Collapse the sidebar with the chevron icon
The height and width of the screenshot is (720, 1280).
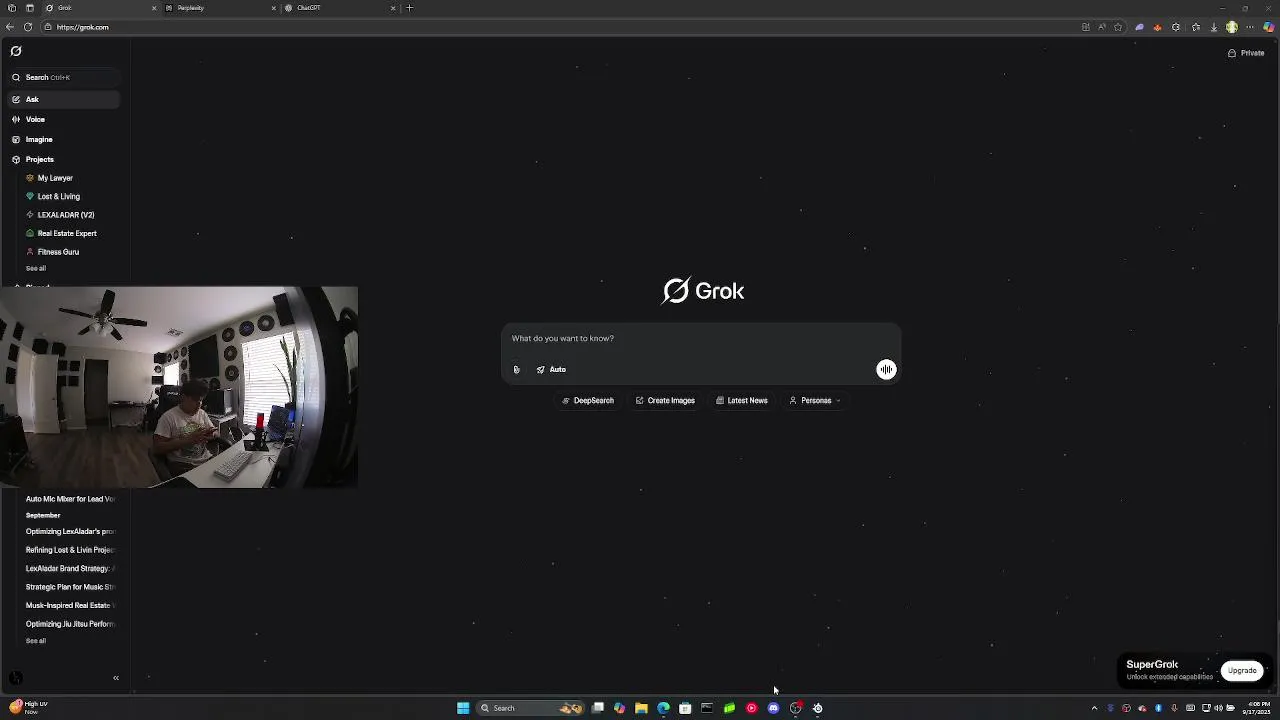coord(116,678)
